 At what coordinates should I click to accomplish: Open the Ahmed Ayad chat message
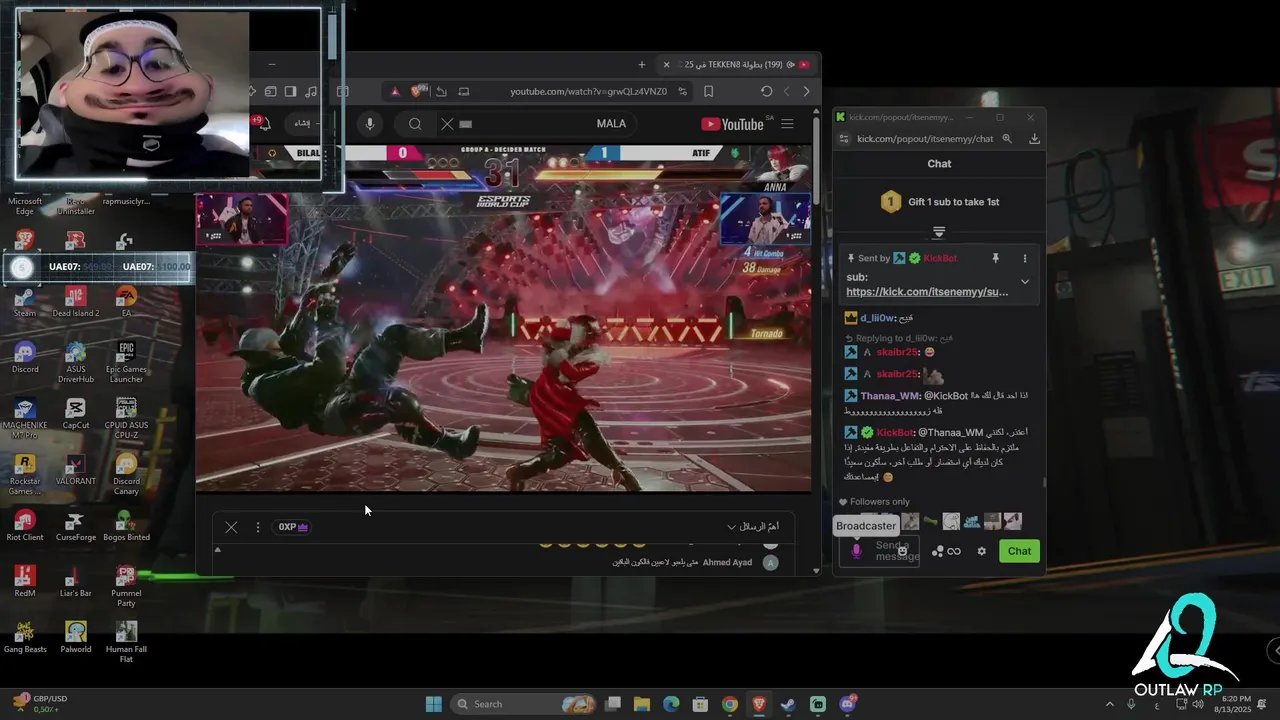click(696, 563)
